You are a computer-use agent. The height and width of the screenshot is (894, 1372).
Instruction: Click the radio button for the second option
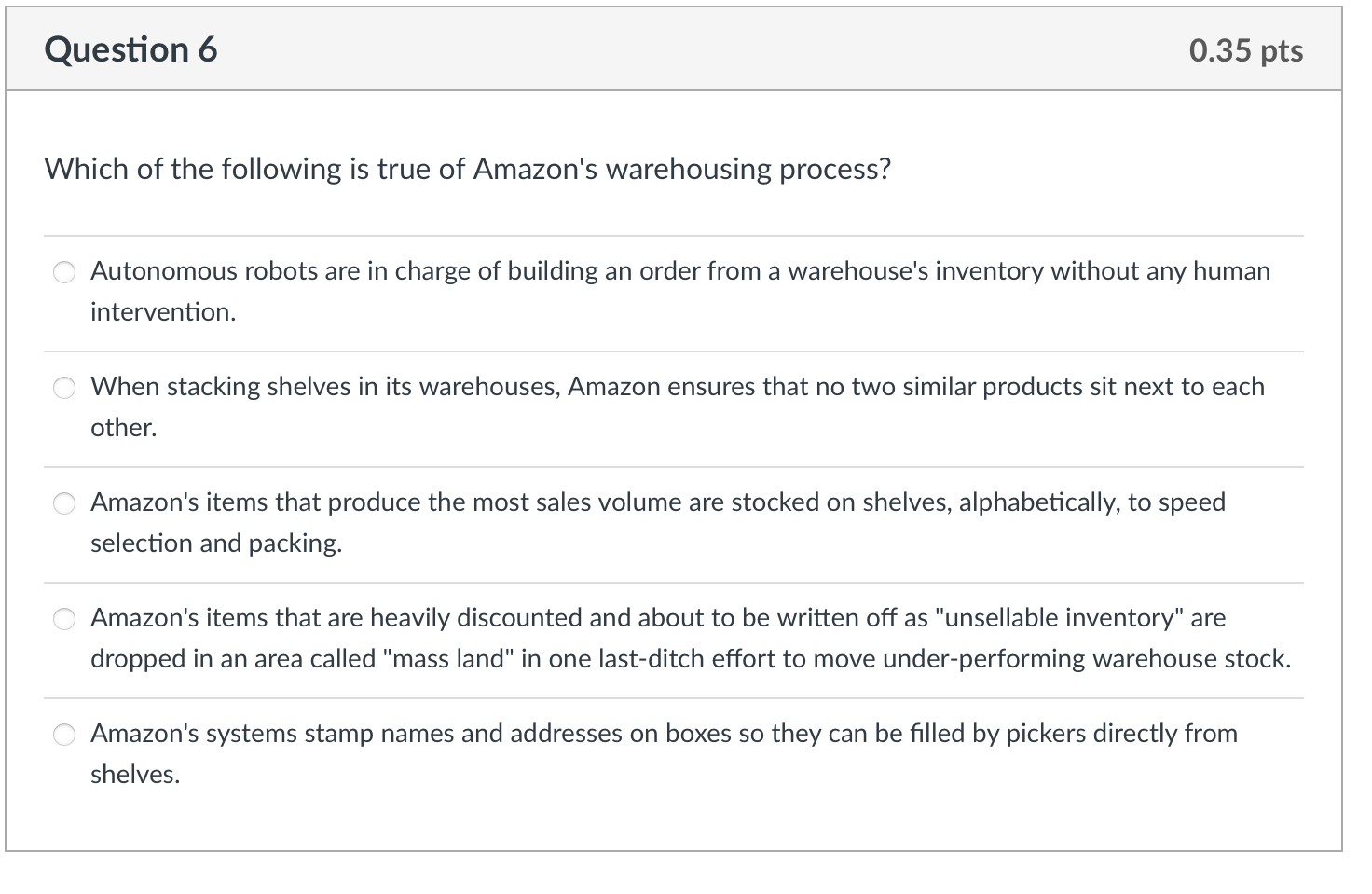click(63, 388)
